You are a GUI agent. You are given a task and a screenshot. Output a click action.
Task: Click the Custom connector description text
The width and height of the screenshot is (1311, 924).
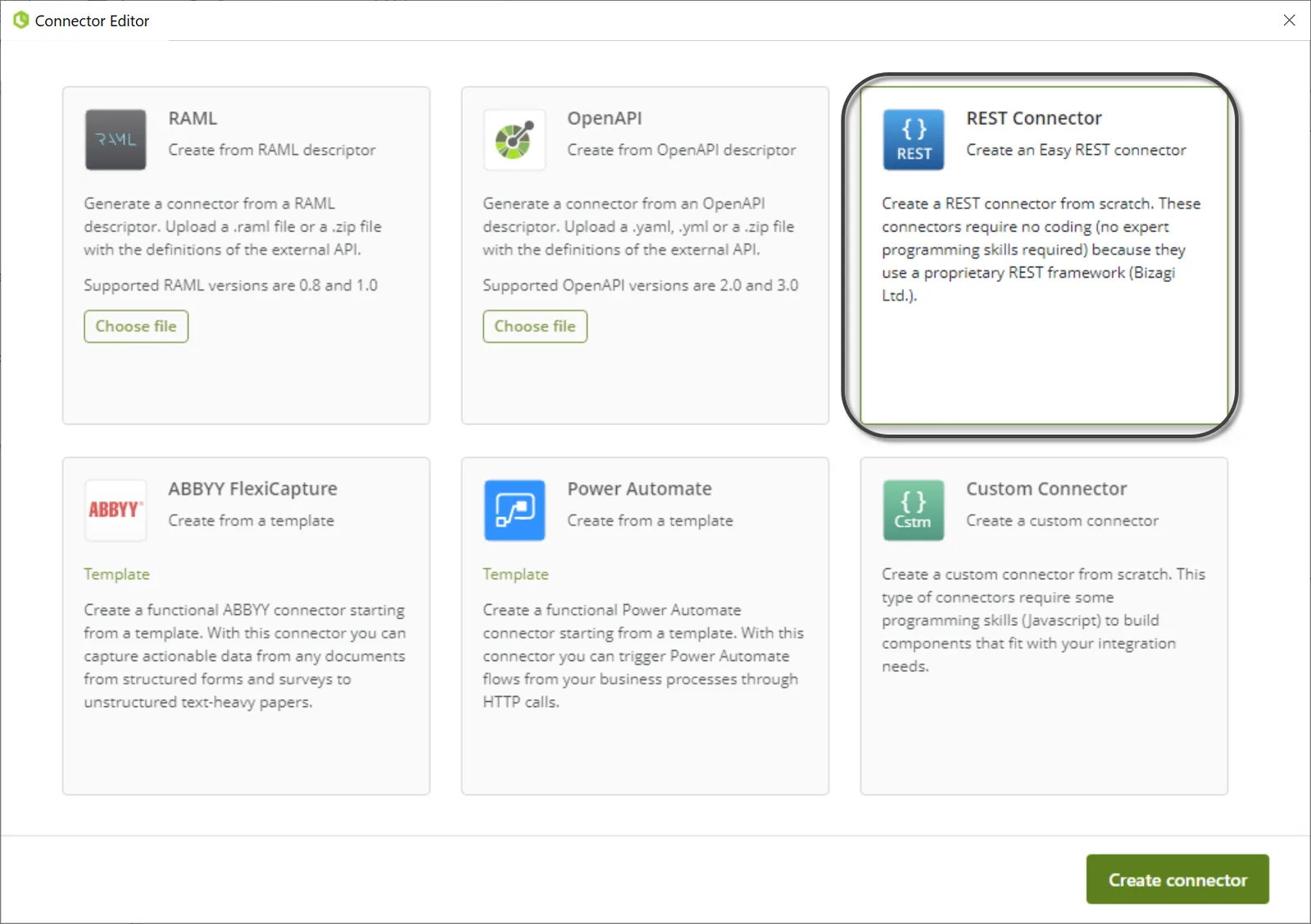point(1043,620)
